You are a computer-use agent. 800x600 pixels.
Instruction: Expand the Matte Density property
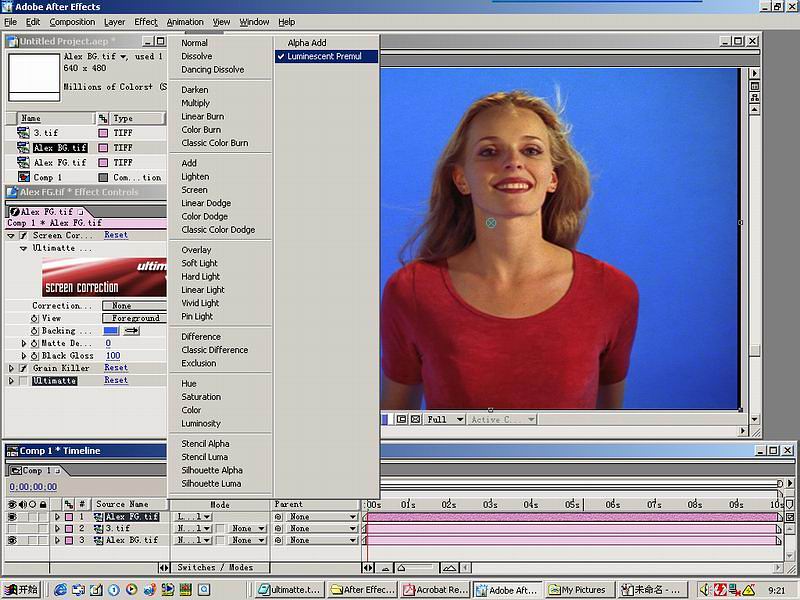[23, 343]
